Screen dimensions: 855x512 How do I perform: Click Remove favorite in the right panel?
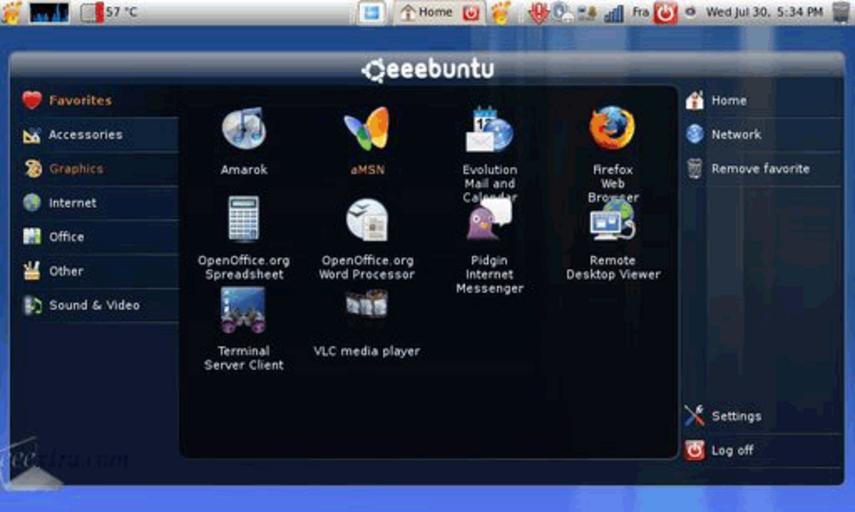tap(760, 169)
